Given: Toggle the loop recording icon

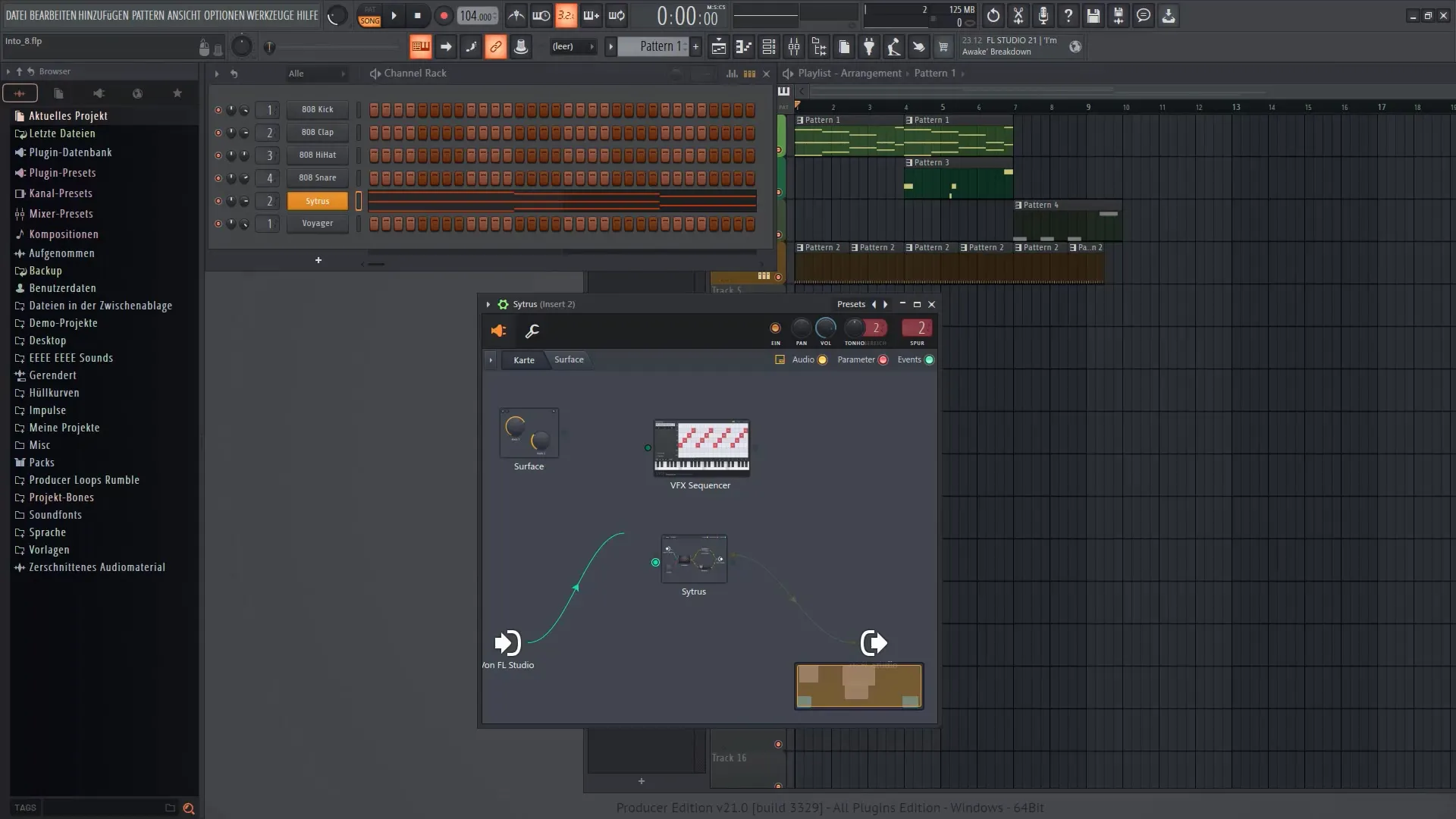Looking at the screenshot, I should (x=617, y=15).
